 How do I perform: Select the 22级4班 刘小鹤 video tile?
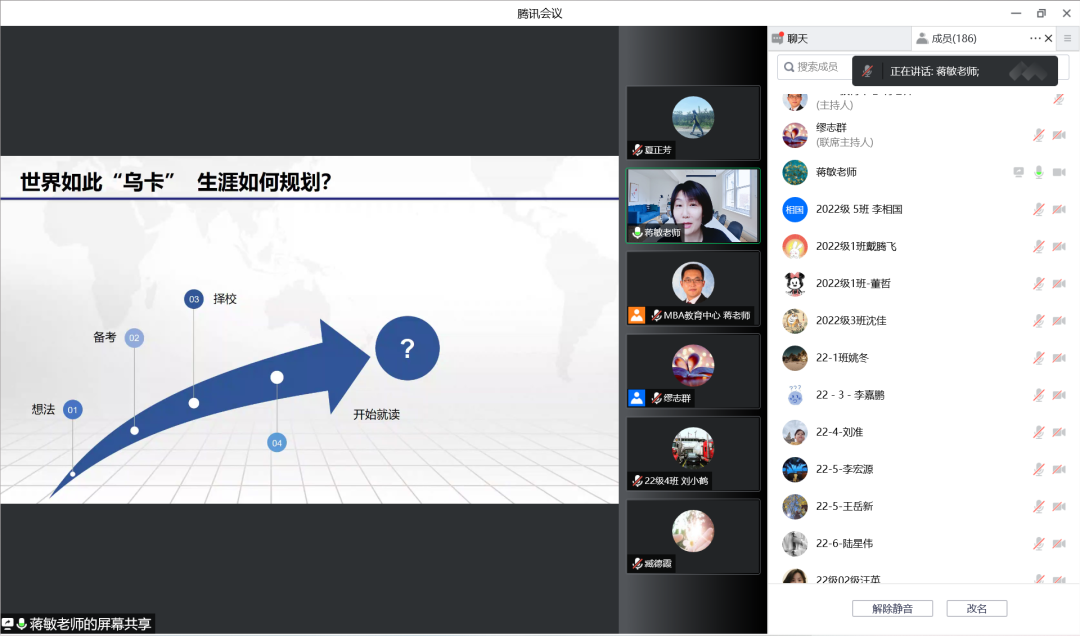click(693, 453)
